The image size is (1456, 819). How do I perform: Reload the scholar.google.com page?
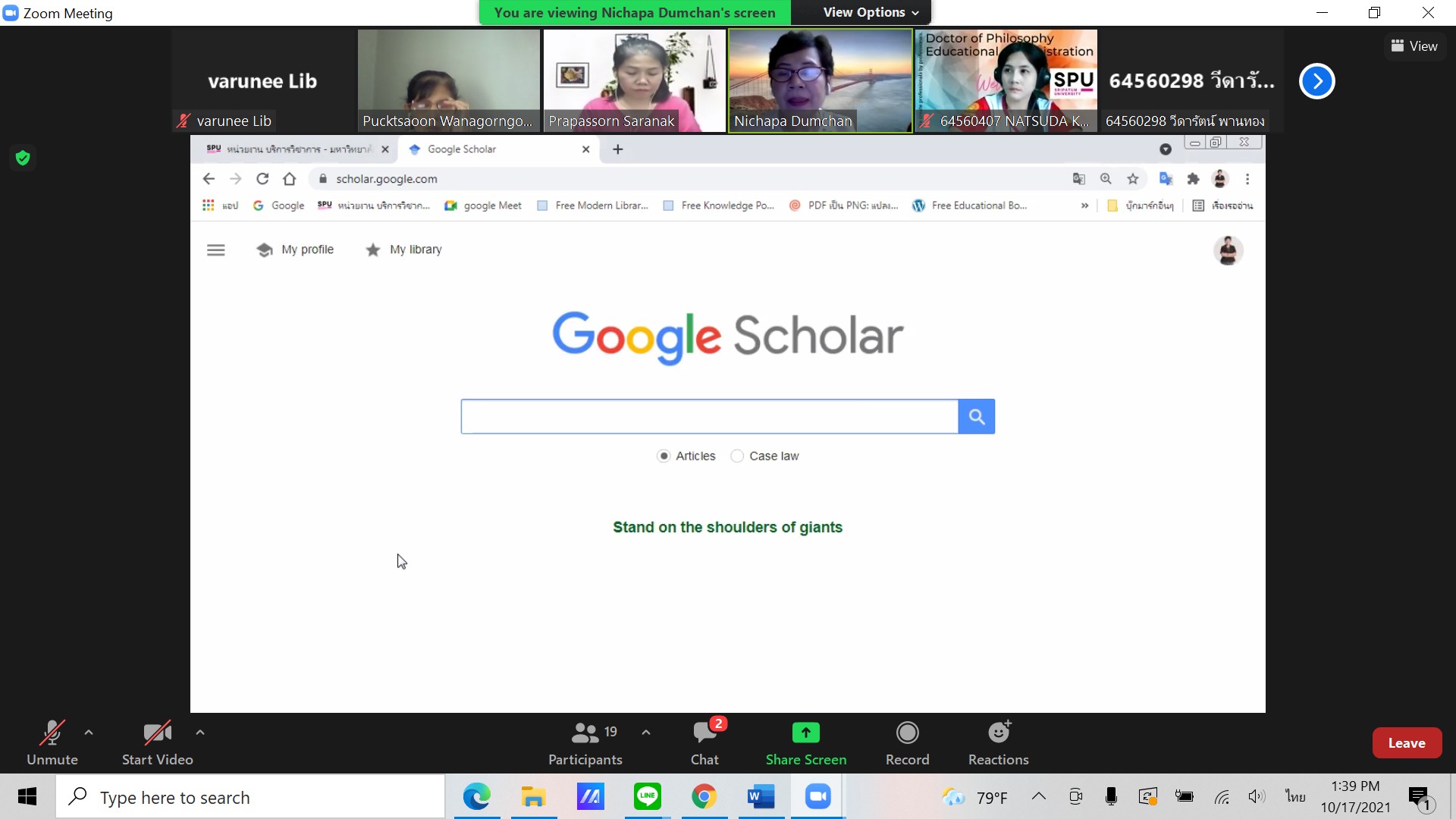click(x=262, y=179)
